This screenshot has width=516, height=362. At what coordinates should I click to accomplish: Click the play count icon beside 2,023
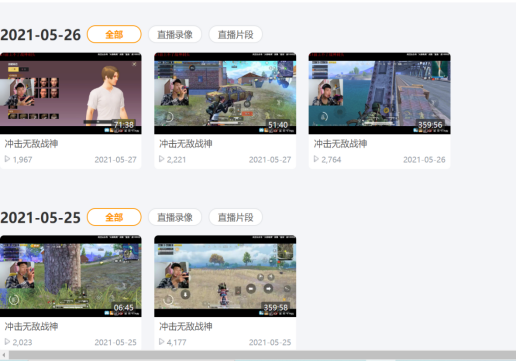(7, 342)
